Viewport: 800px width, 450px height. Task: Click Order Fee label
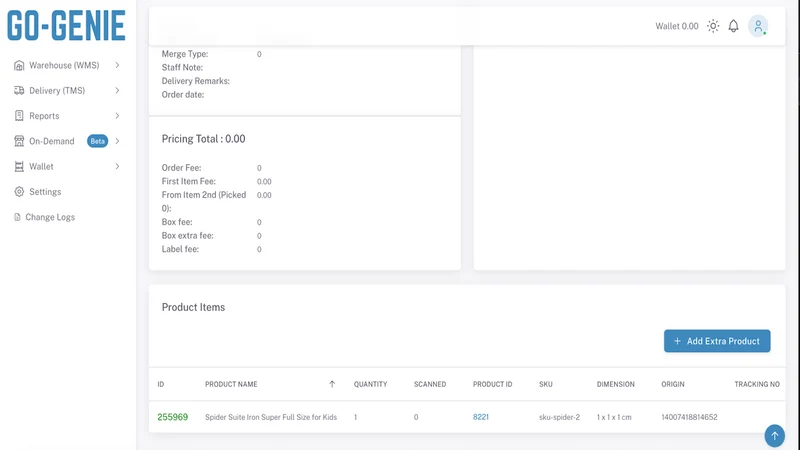(182, 168)
